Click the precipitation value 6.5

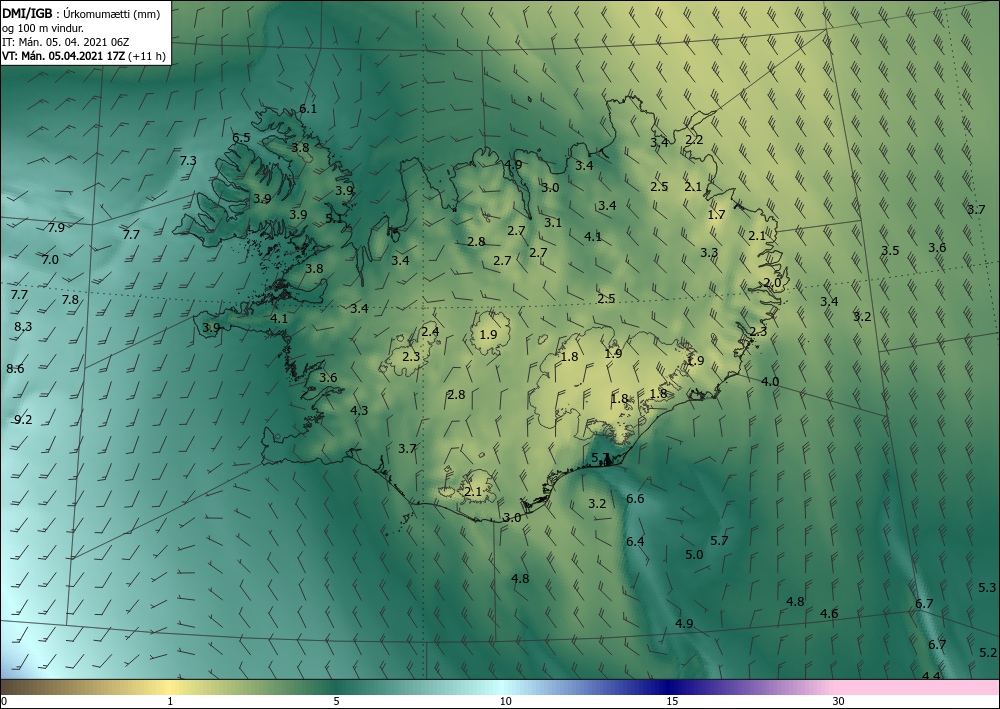tap(241, 137)
